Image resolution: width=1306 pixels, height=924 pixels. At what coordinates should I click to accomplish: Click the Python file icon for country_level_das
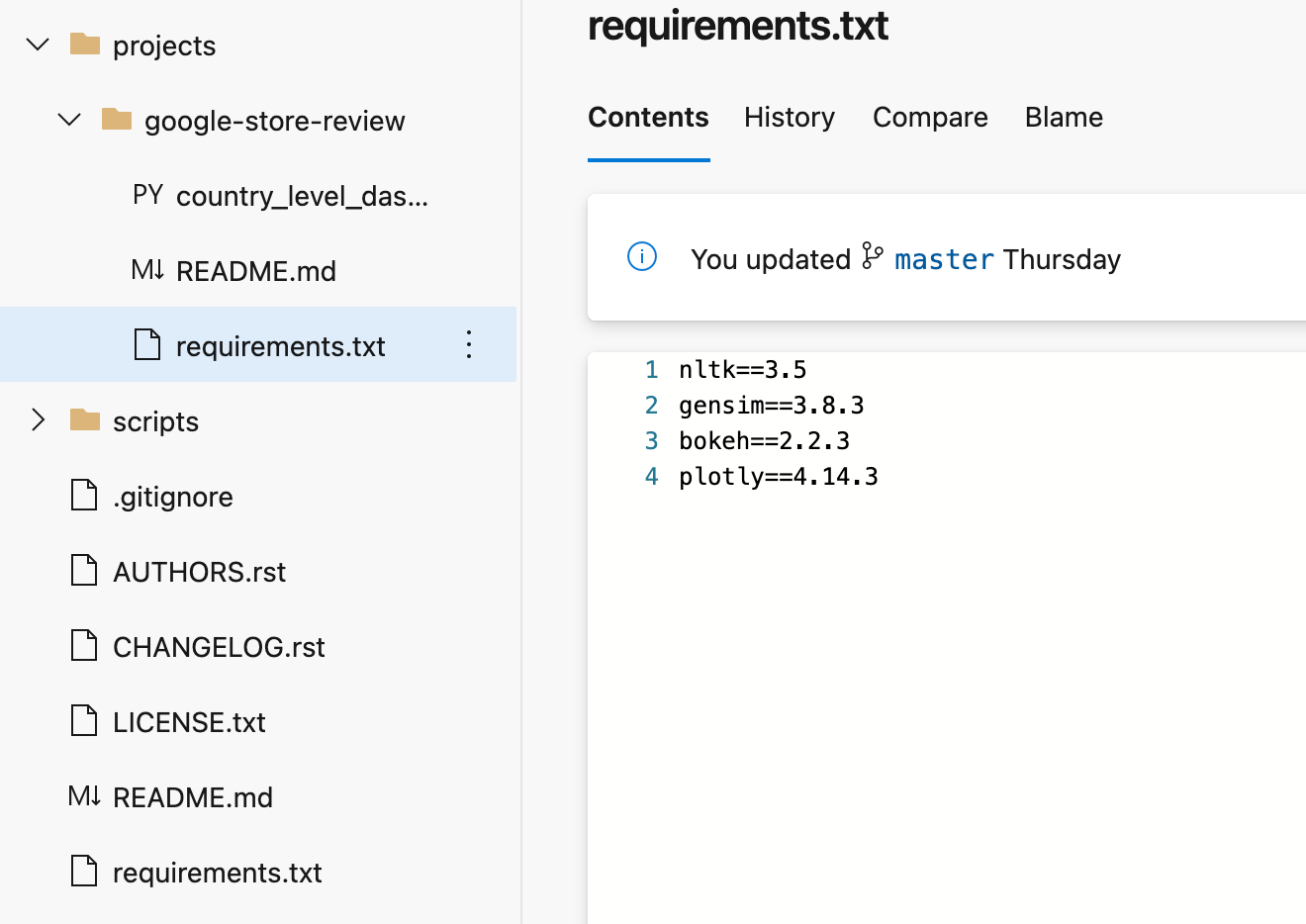point(147,195)
